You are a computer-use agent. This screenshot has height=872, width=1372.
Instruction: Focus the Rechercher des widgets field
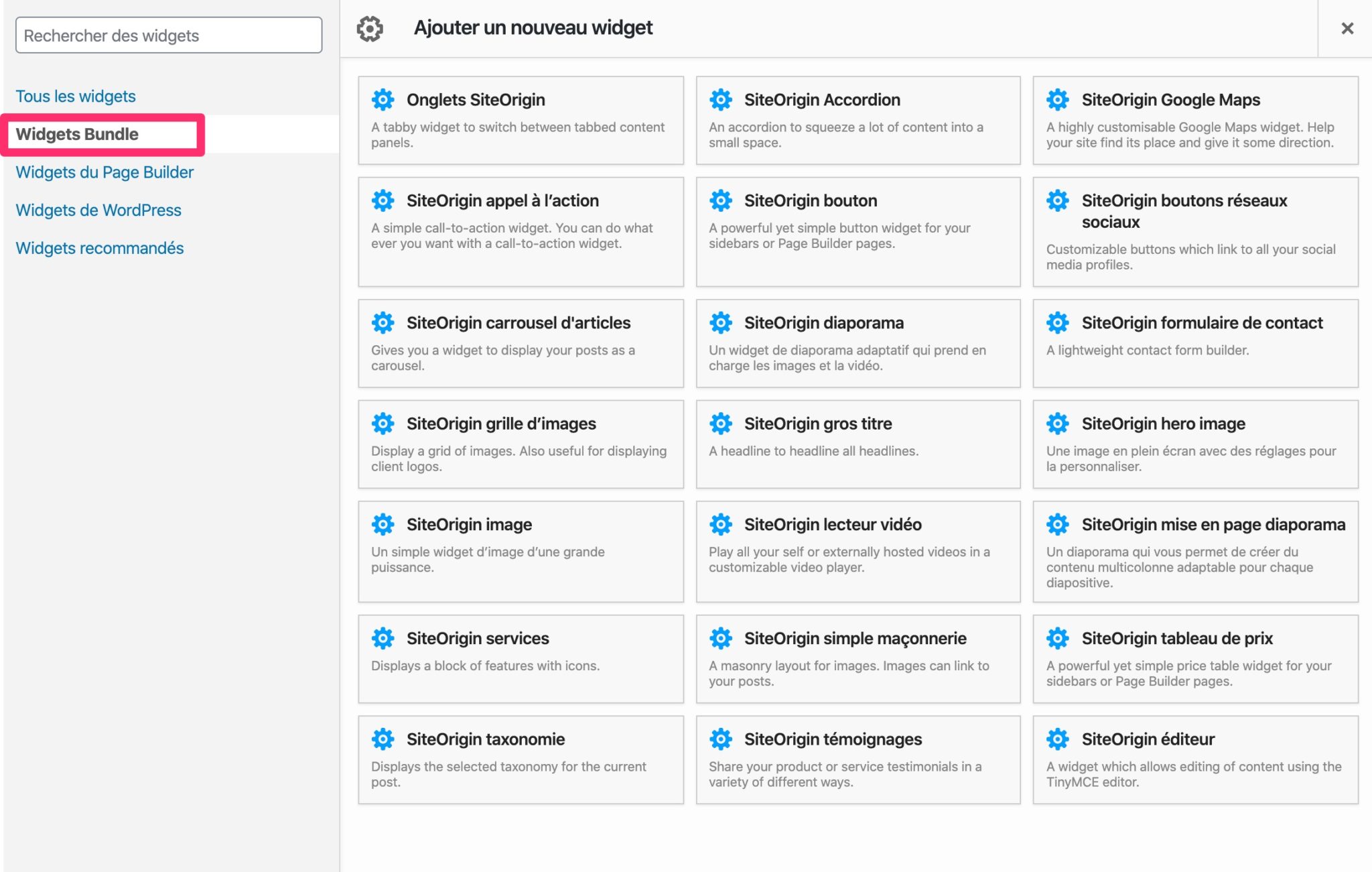point(169,36)
